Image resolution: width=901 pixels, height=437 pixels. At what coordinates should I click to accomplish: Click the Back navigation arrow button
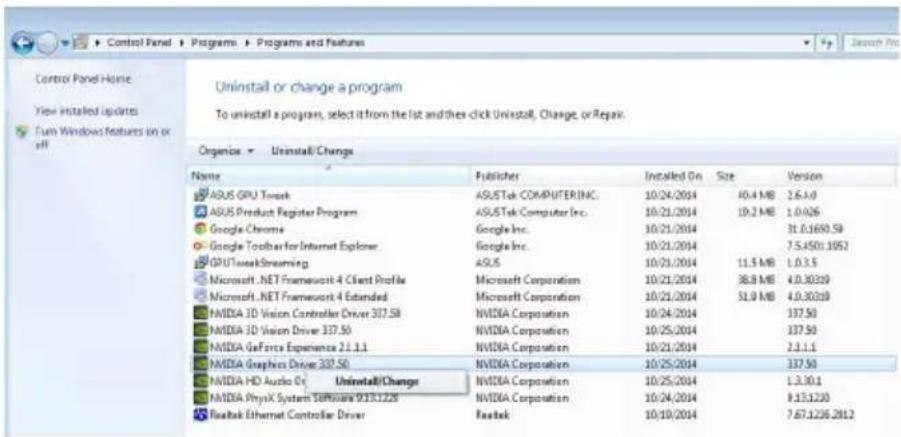coord(25,45)
